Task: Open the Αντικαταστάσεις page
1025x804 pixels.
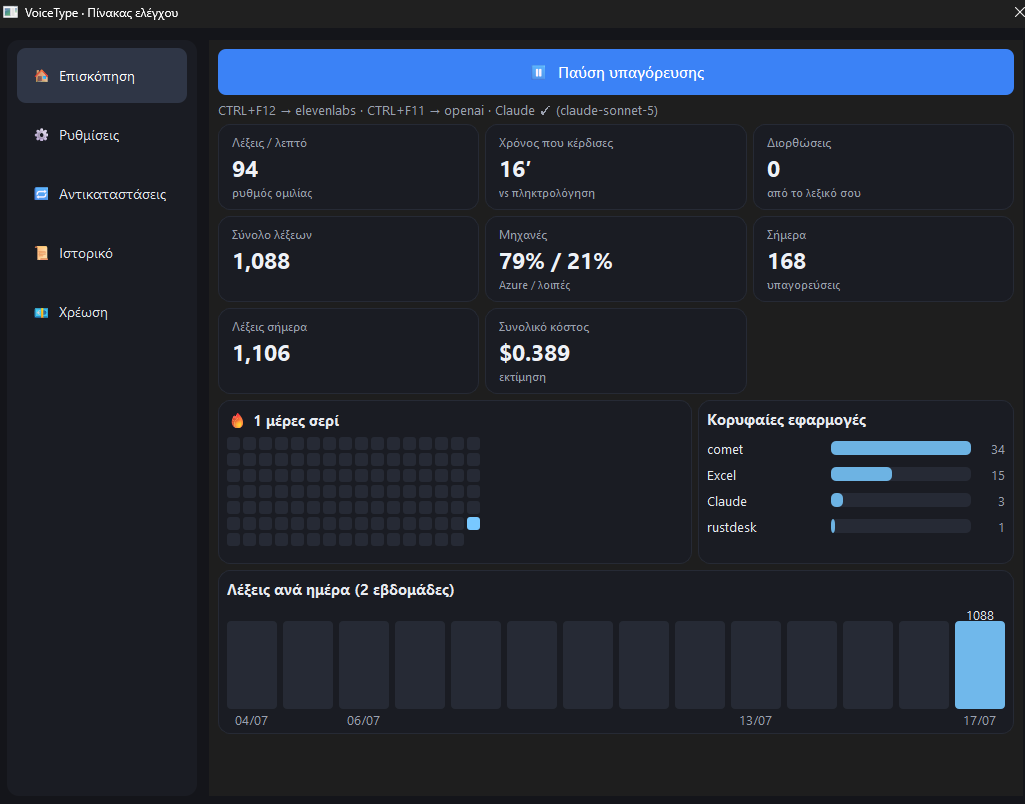Action: [102, 194]
